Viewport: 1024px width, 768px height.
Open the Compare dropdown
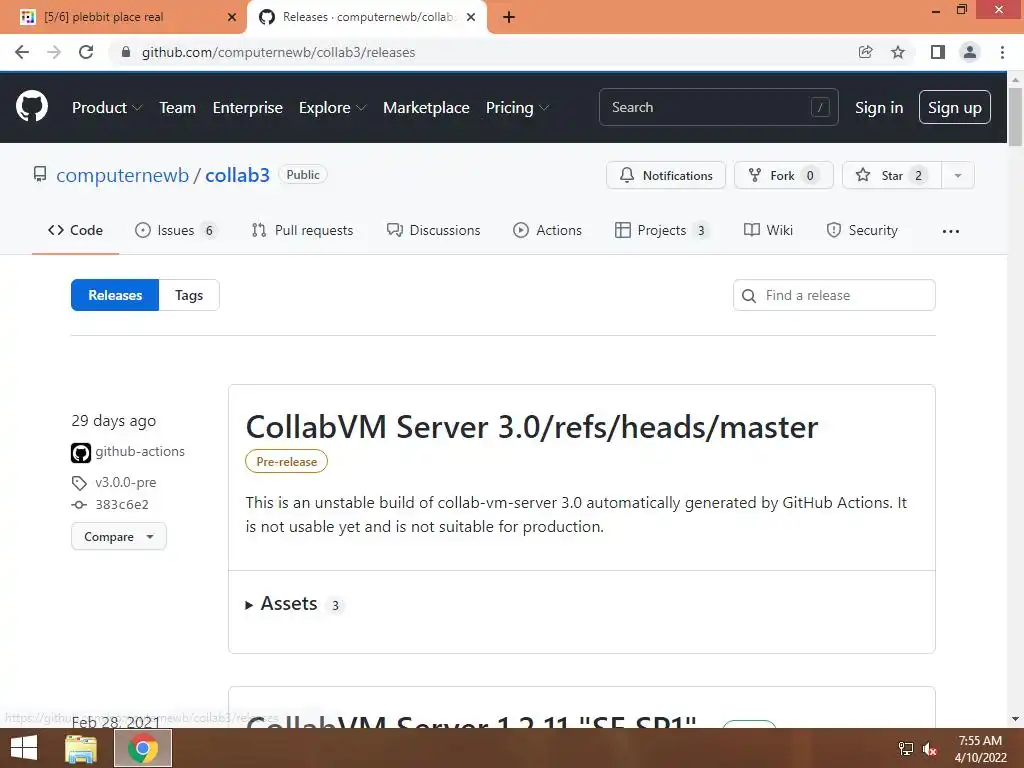click(119, 537)
